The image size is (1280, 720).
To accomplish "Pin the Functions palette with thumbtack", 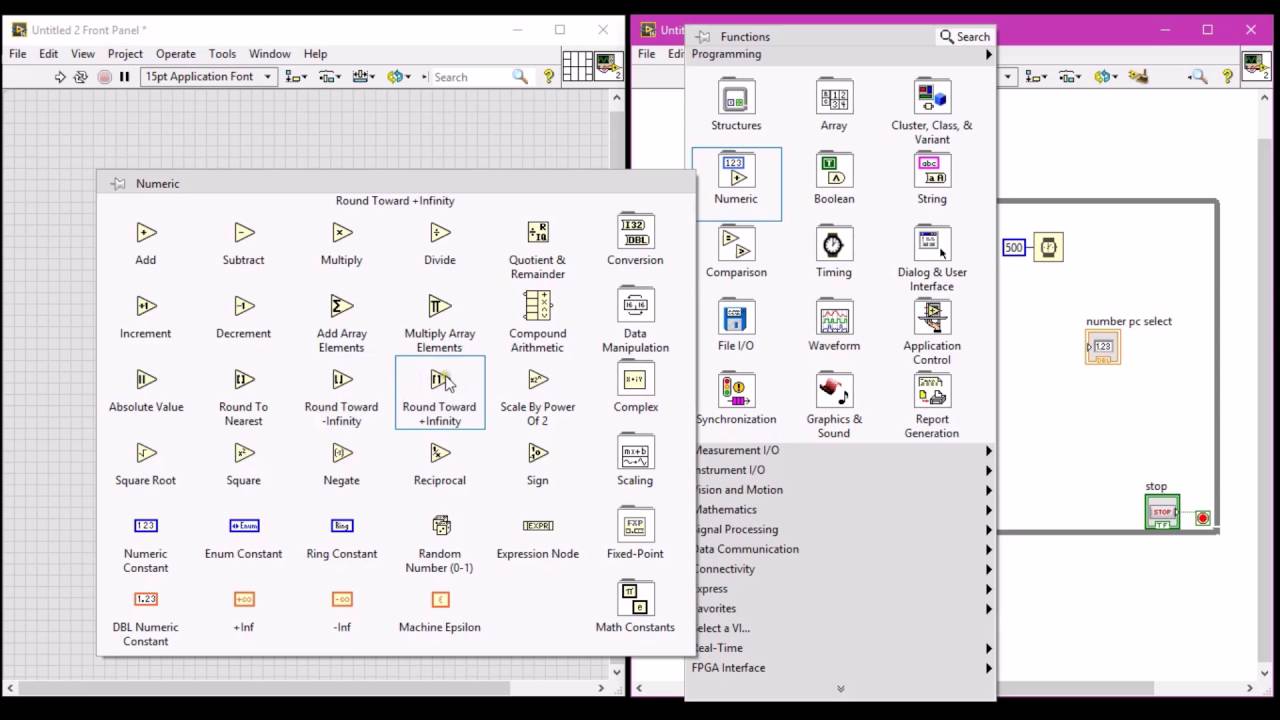I will point(703,37).
